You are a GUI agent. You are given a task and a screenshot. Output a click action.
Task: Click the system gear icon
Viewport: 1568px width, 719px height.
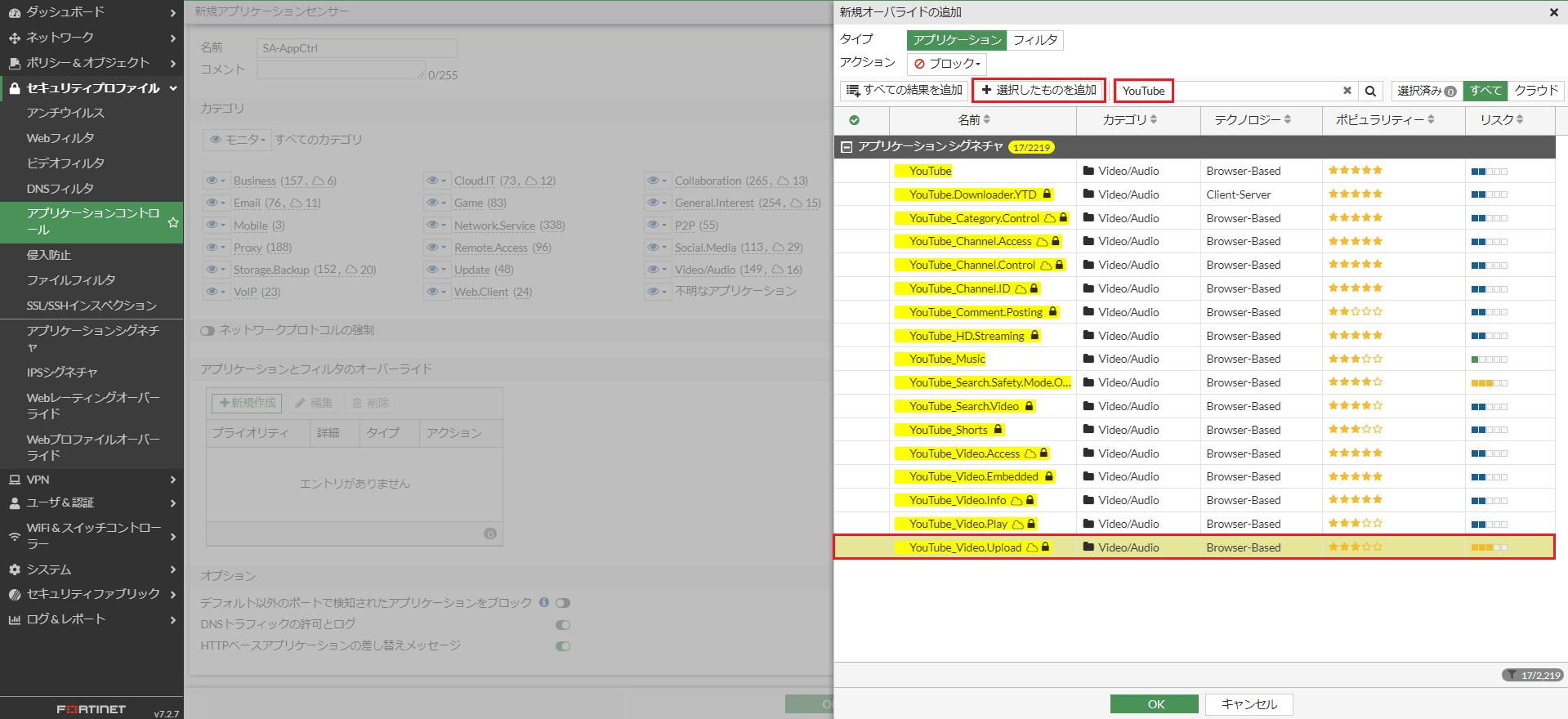(x=14, y=569)
